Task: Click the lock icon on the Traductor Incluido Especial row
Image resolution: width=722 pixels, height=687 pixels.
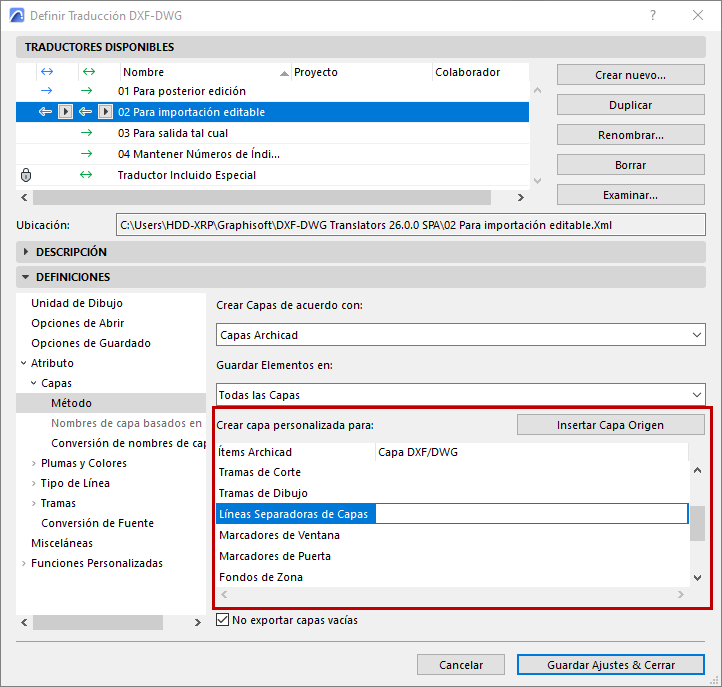Action: [x=26, y=175]
